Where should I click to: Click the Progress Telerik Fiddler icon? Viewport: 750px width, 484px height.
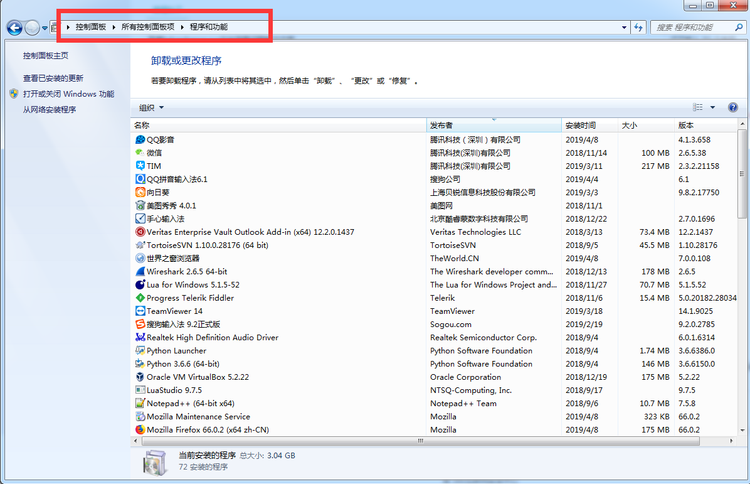point(140,297)
